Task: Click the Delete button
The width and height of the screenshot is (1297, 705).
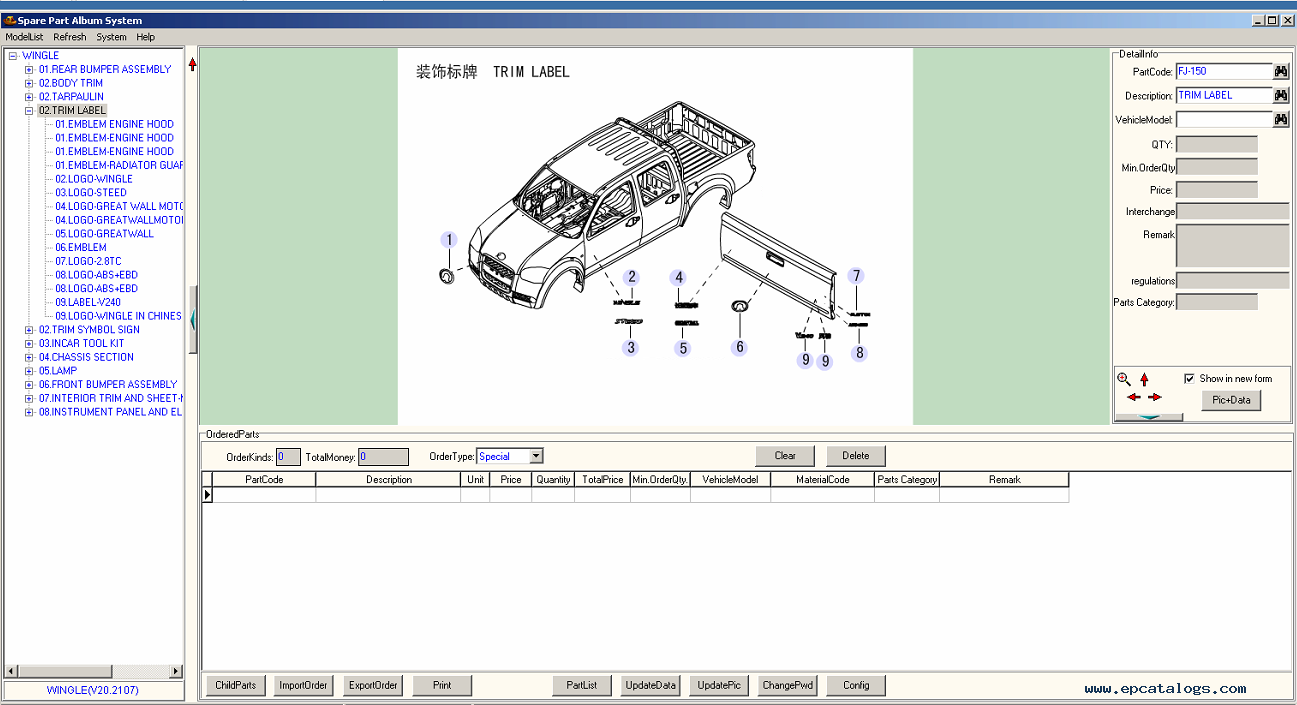Action: tap(856, 456)
